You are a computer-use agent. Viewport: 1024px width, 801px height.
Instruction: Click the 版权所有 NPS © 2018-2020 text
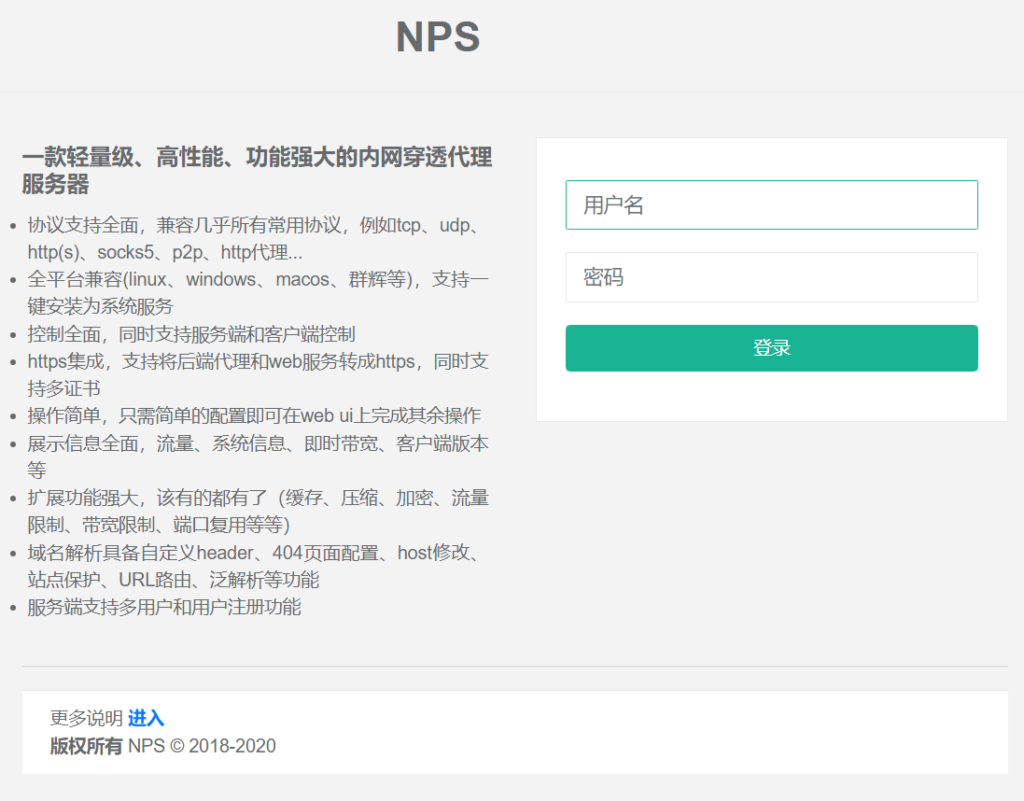[163, 746]
